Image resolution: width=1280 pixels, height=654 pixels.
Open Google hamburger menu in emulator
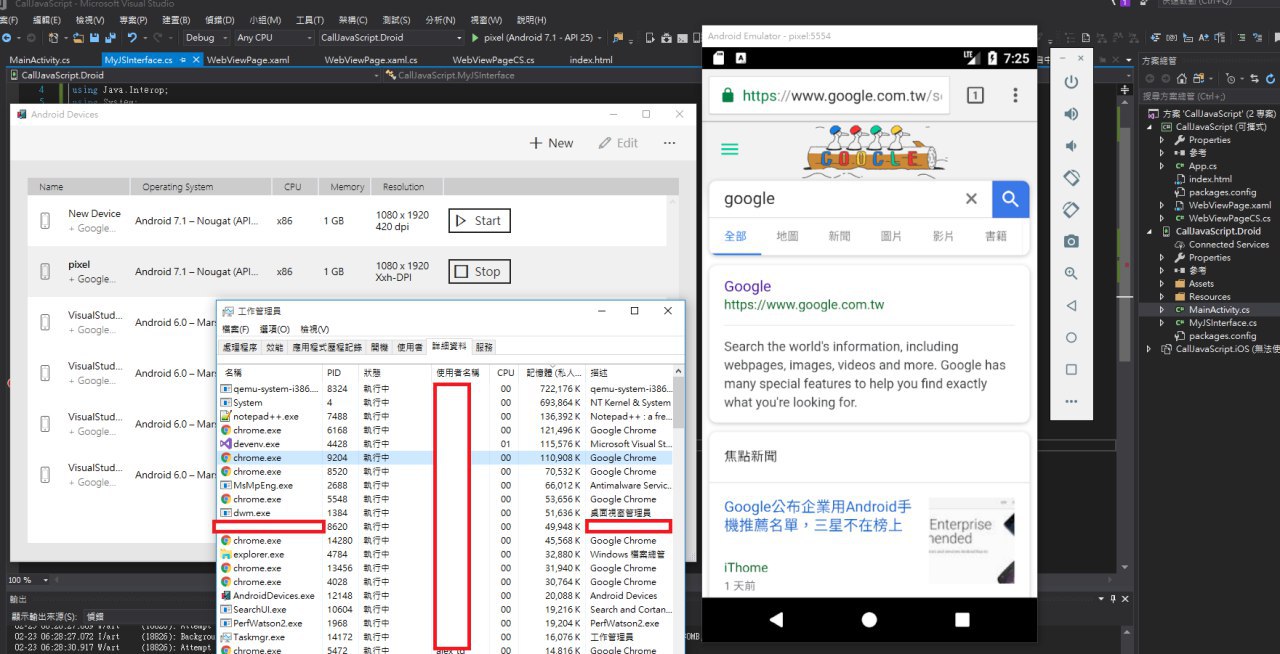(730, 149)
